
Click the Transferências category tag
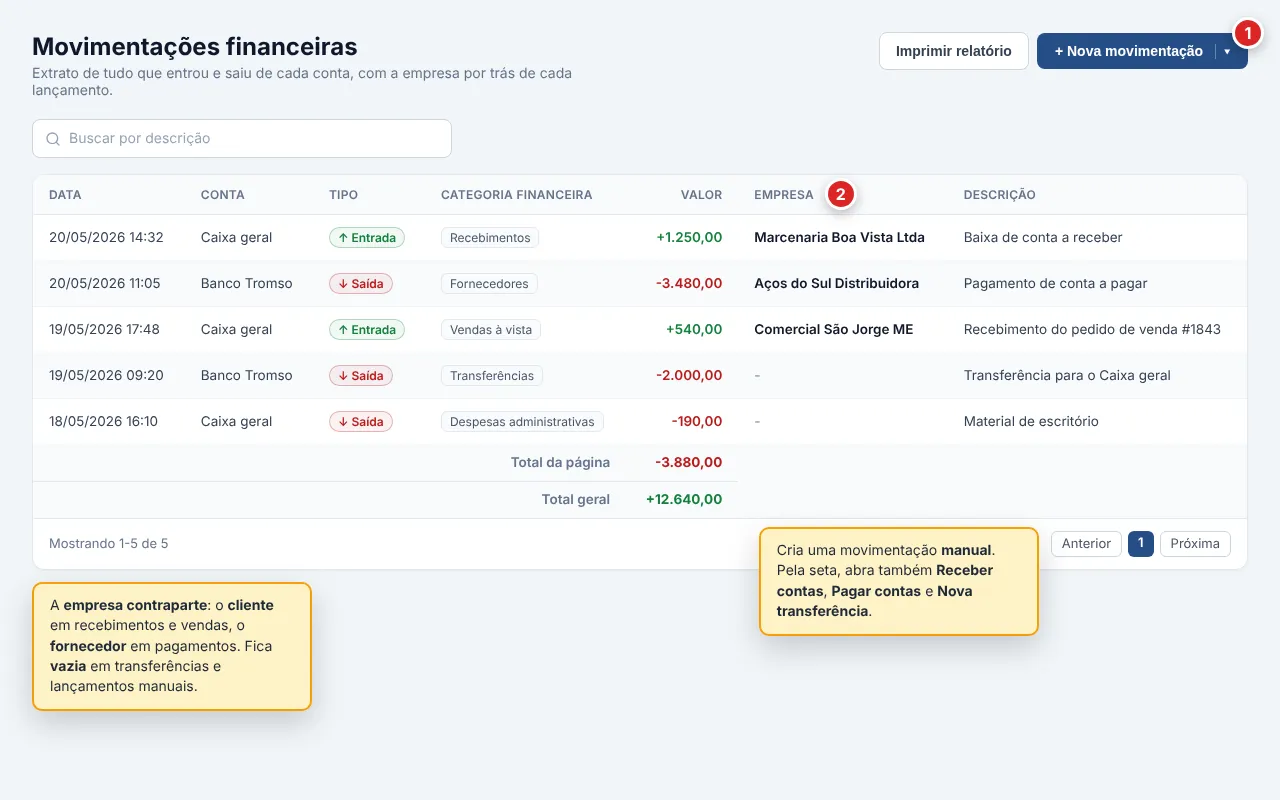(x=492, y=376)
